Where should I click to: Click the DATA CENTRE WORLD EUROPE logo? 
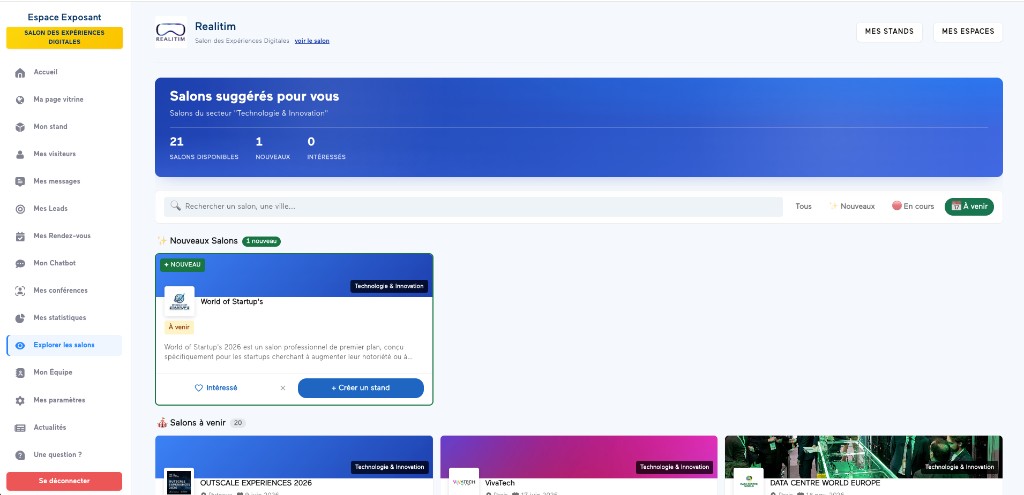click(x=748, y=482)
